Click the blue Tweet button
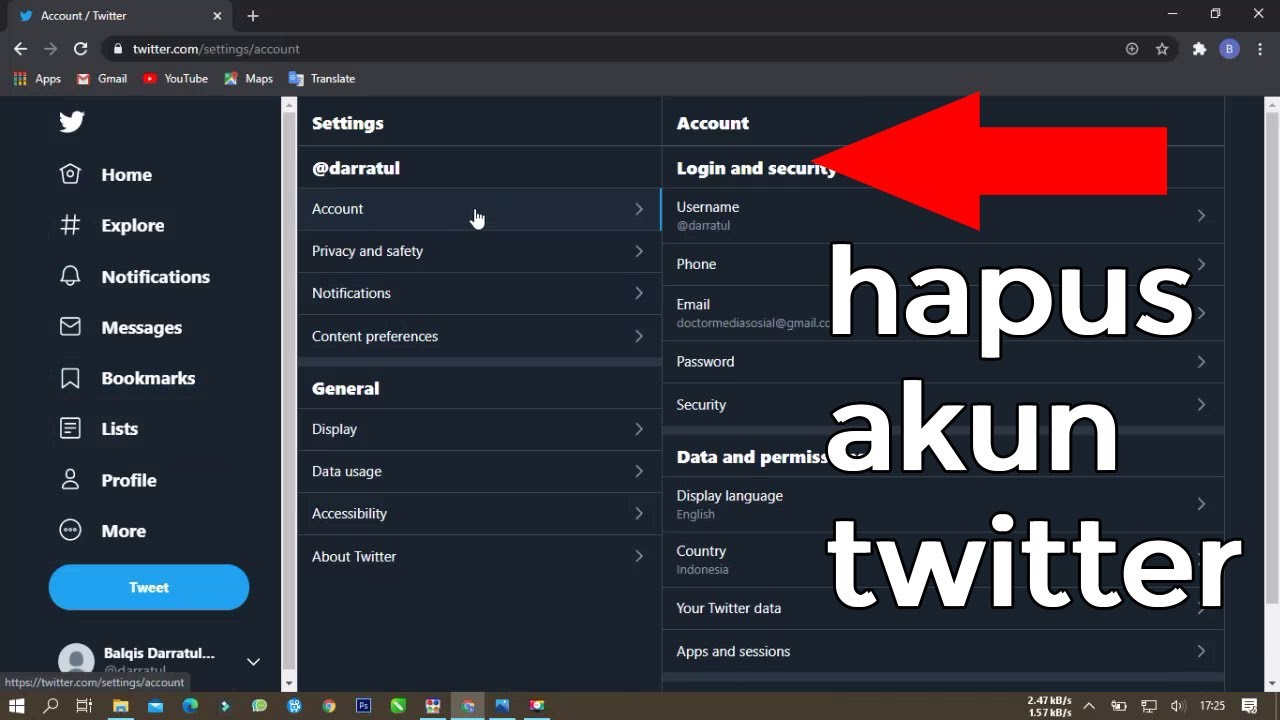The height and width of the screenshot is (720, 1280). (149, 587)
